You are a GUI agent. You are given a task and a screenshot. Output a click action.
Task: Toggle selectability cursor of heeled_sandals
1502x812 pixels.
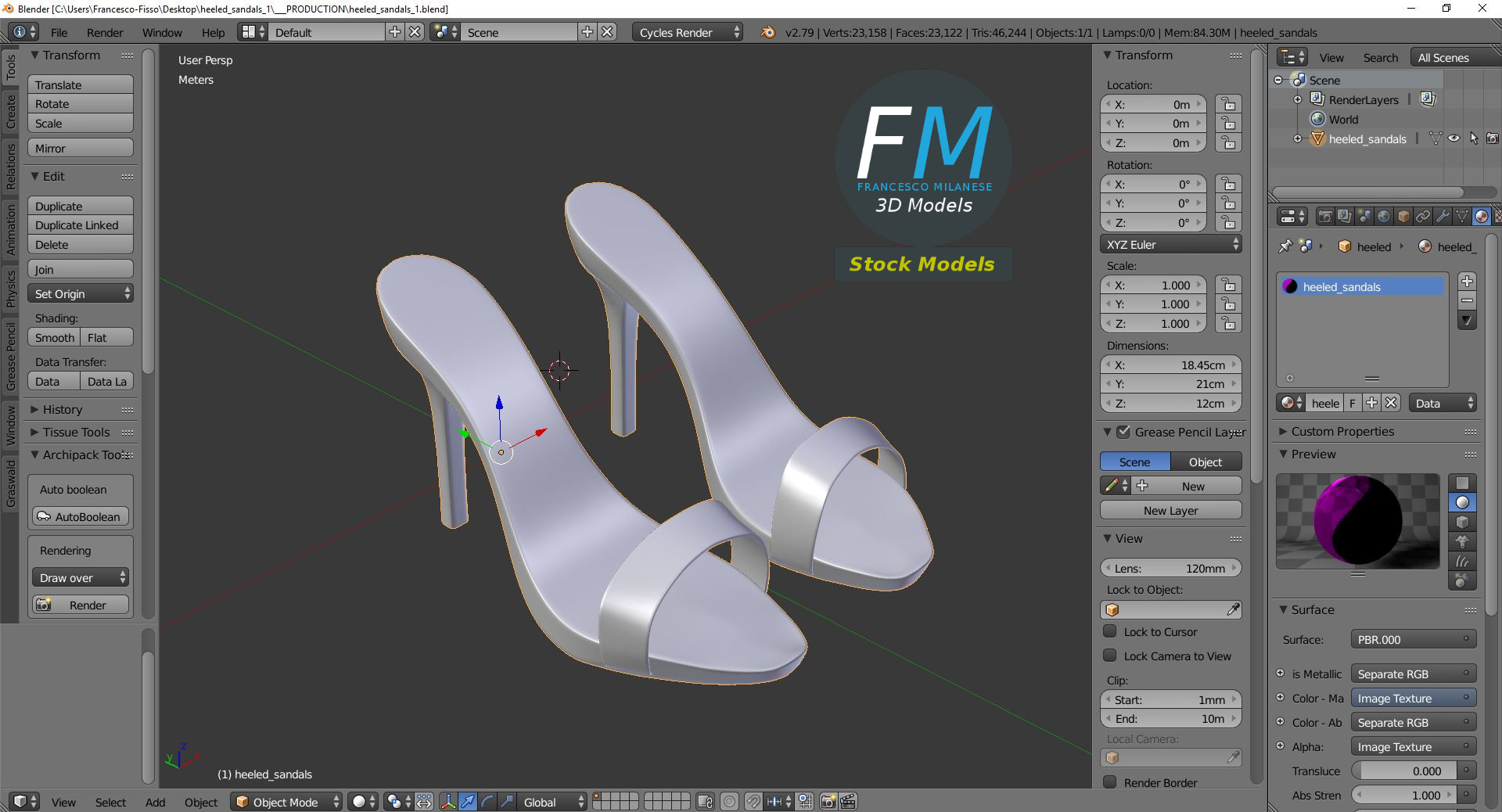coord(1474,138)
